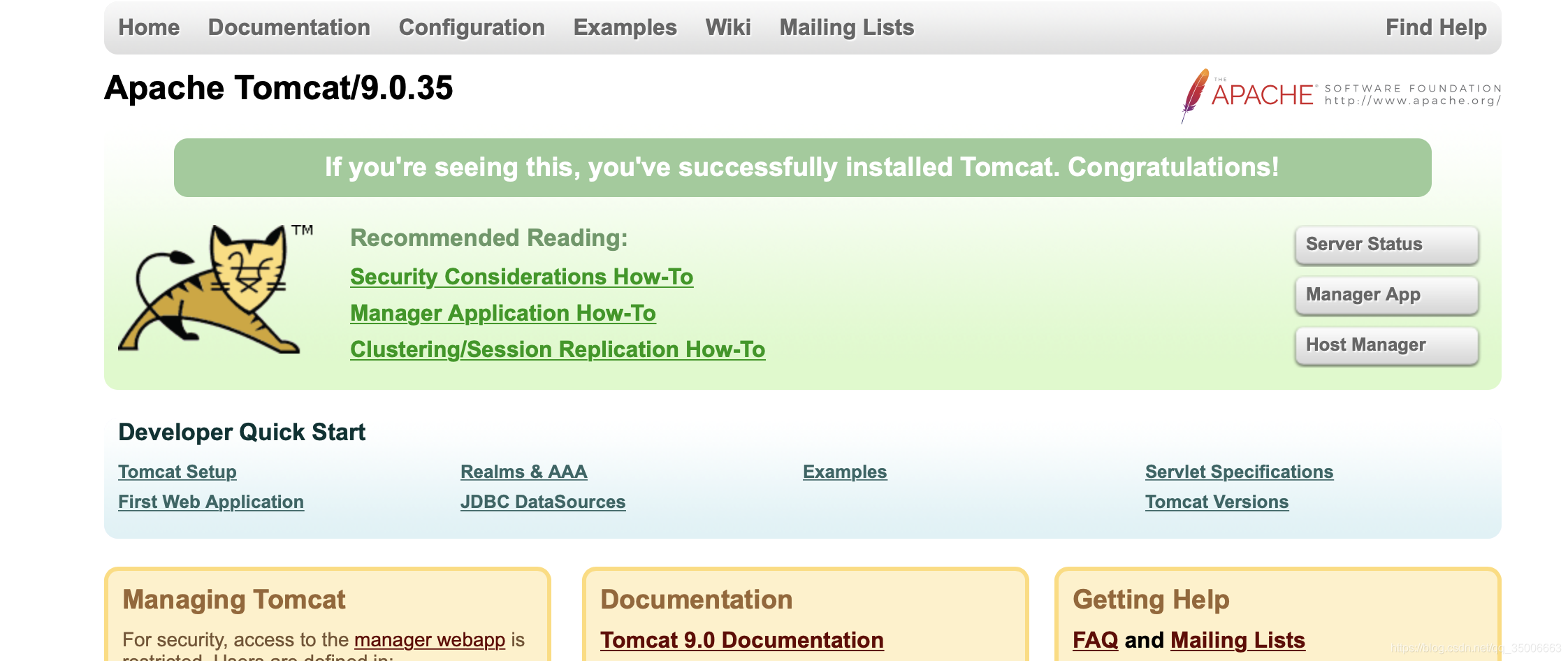
Task: Click the Recommended Reading heading
Action: (x=489, y=238)
